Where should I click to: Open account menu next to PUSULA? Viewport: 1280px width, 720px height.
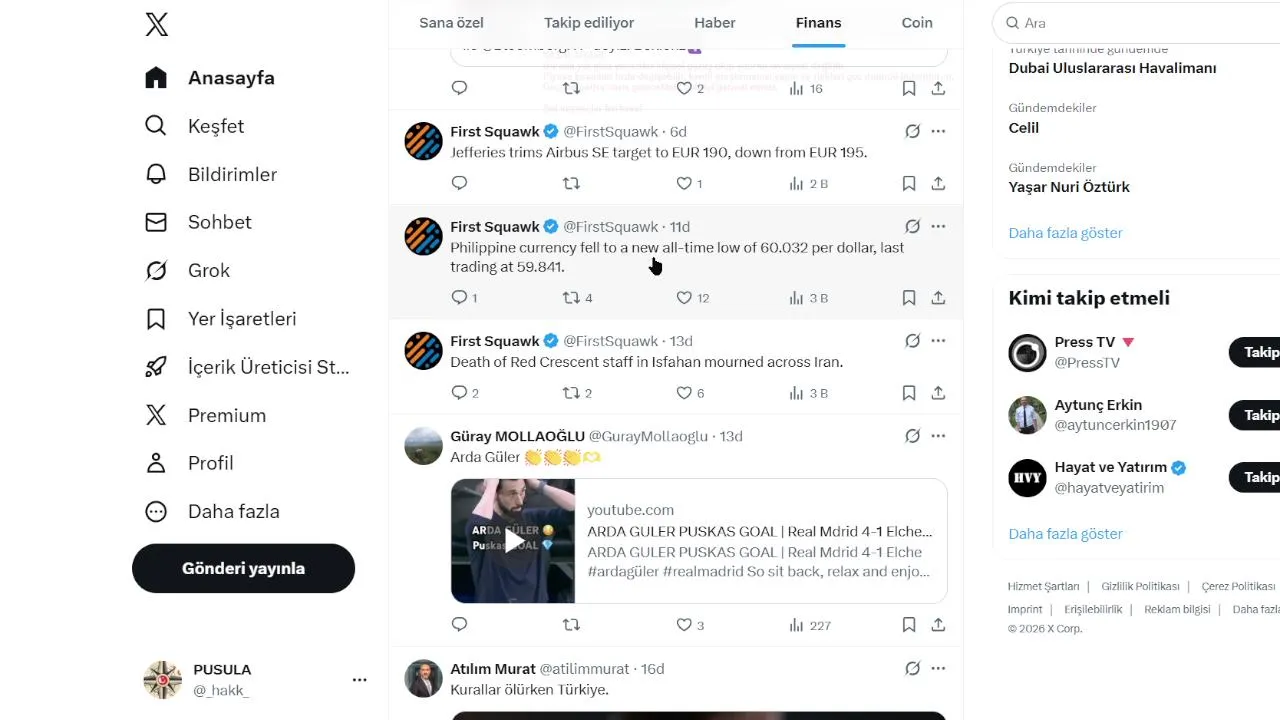tap(359, 680)
